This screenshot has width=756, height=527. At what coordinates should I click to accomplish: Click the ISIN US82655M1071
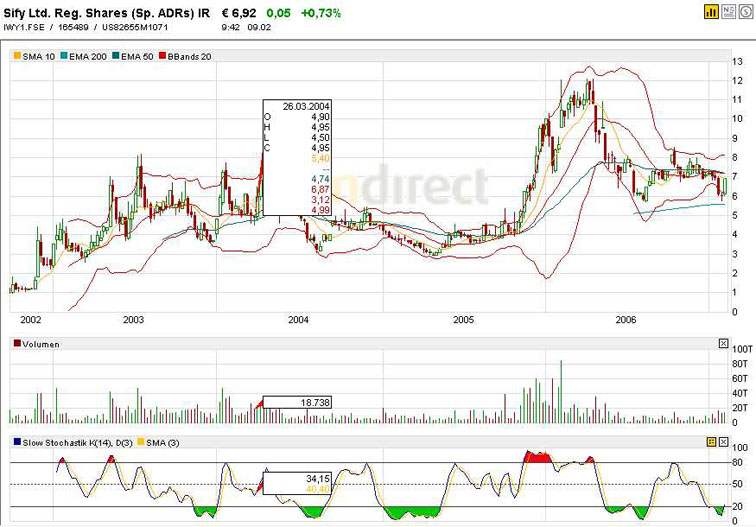pyautogui.click(x=135, y=27)
